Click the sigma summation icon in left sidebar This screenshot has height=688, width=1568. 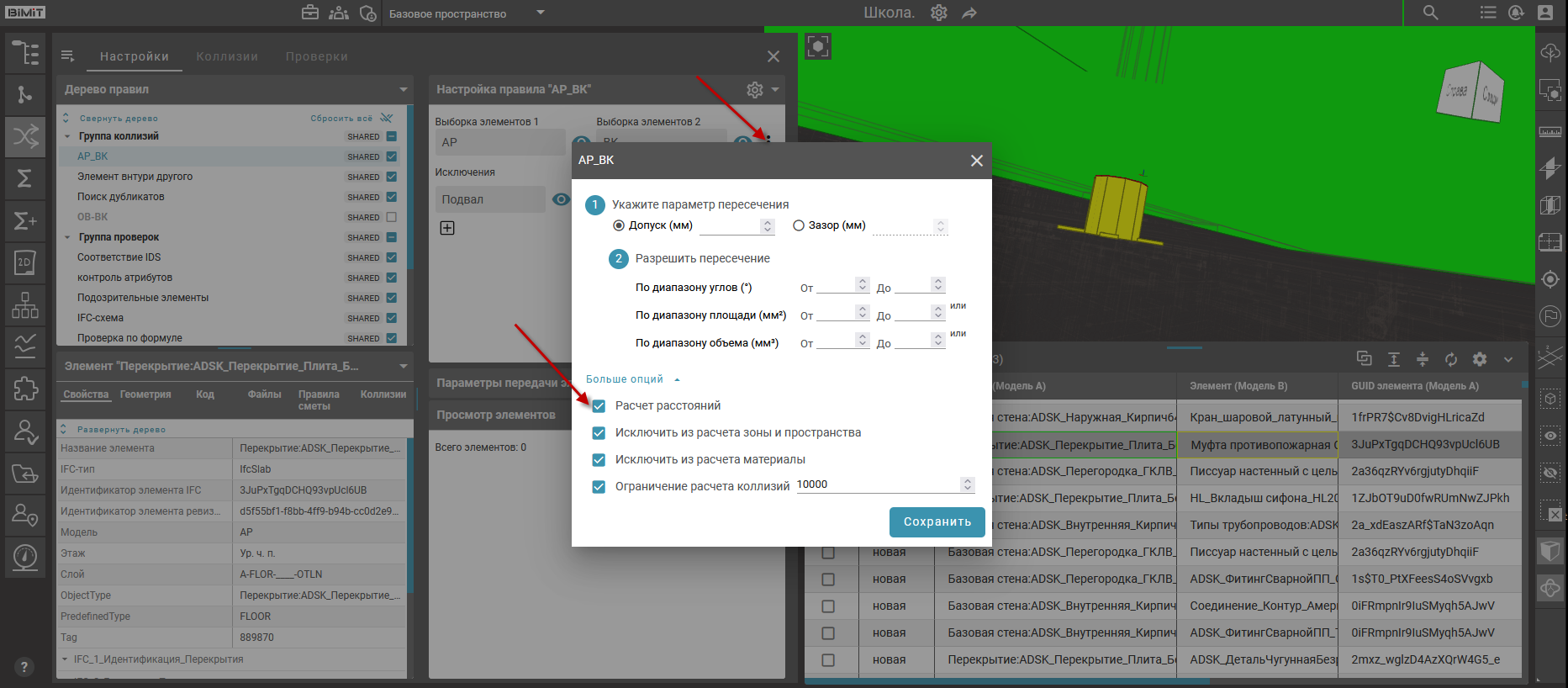pos(25,178)
